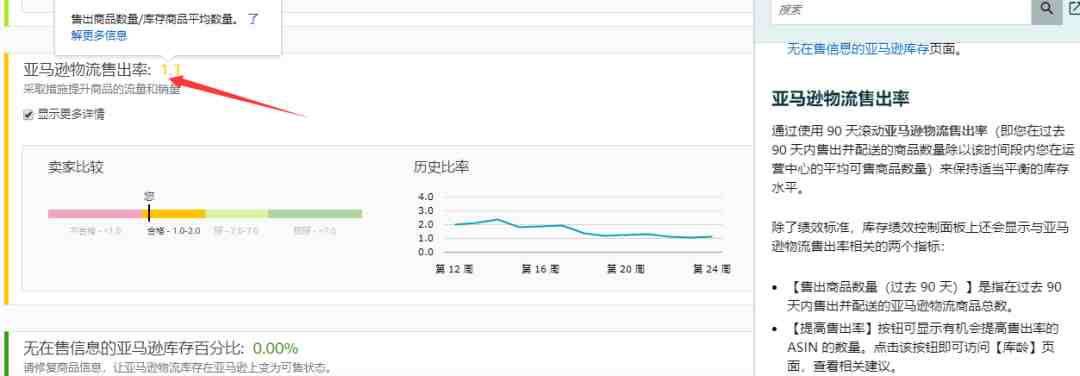Click the 0.00% stranded inventory percentage value

click(x=275, y=348)
